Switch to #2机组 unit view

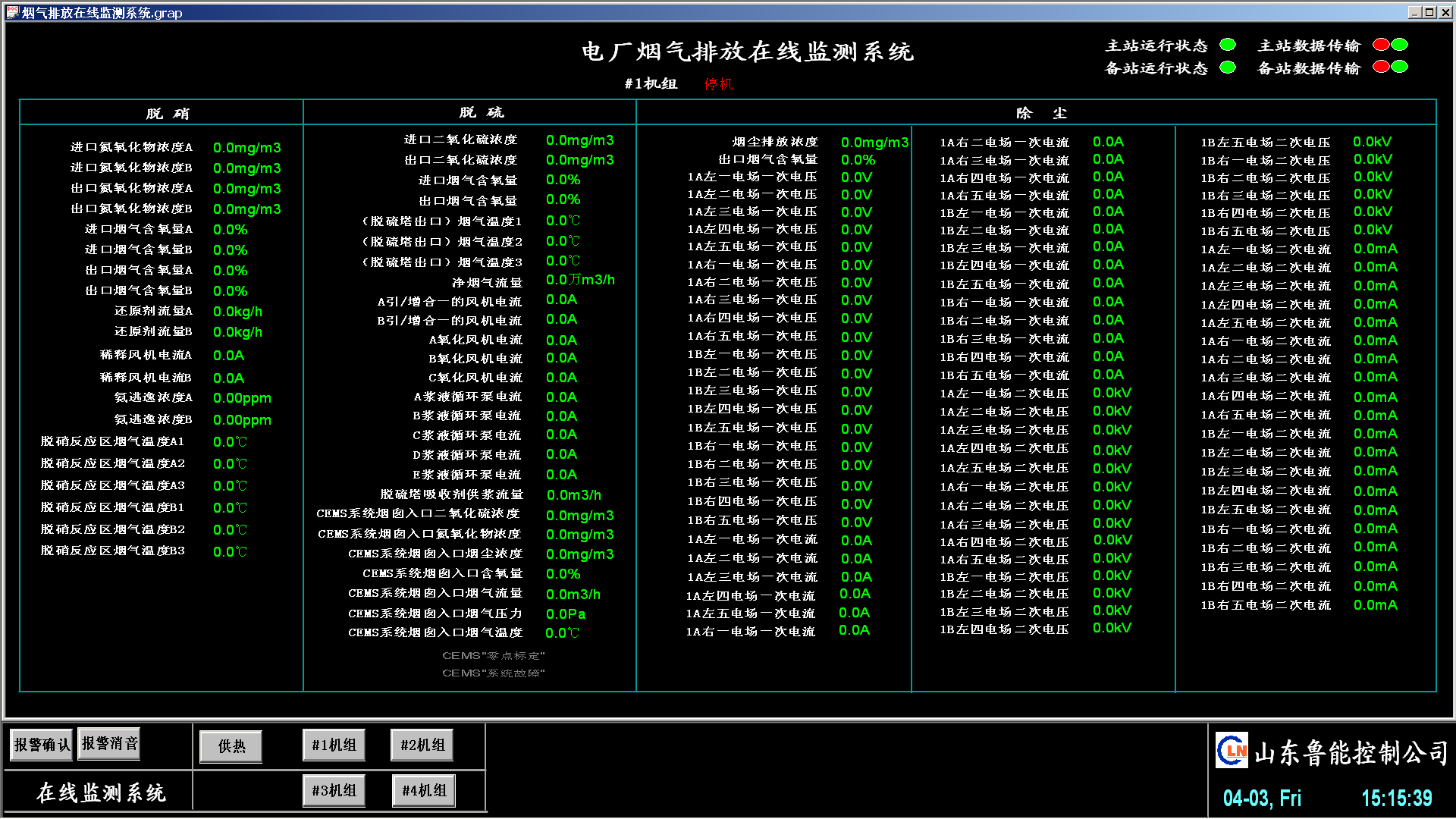[x=422, y=745]
